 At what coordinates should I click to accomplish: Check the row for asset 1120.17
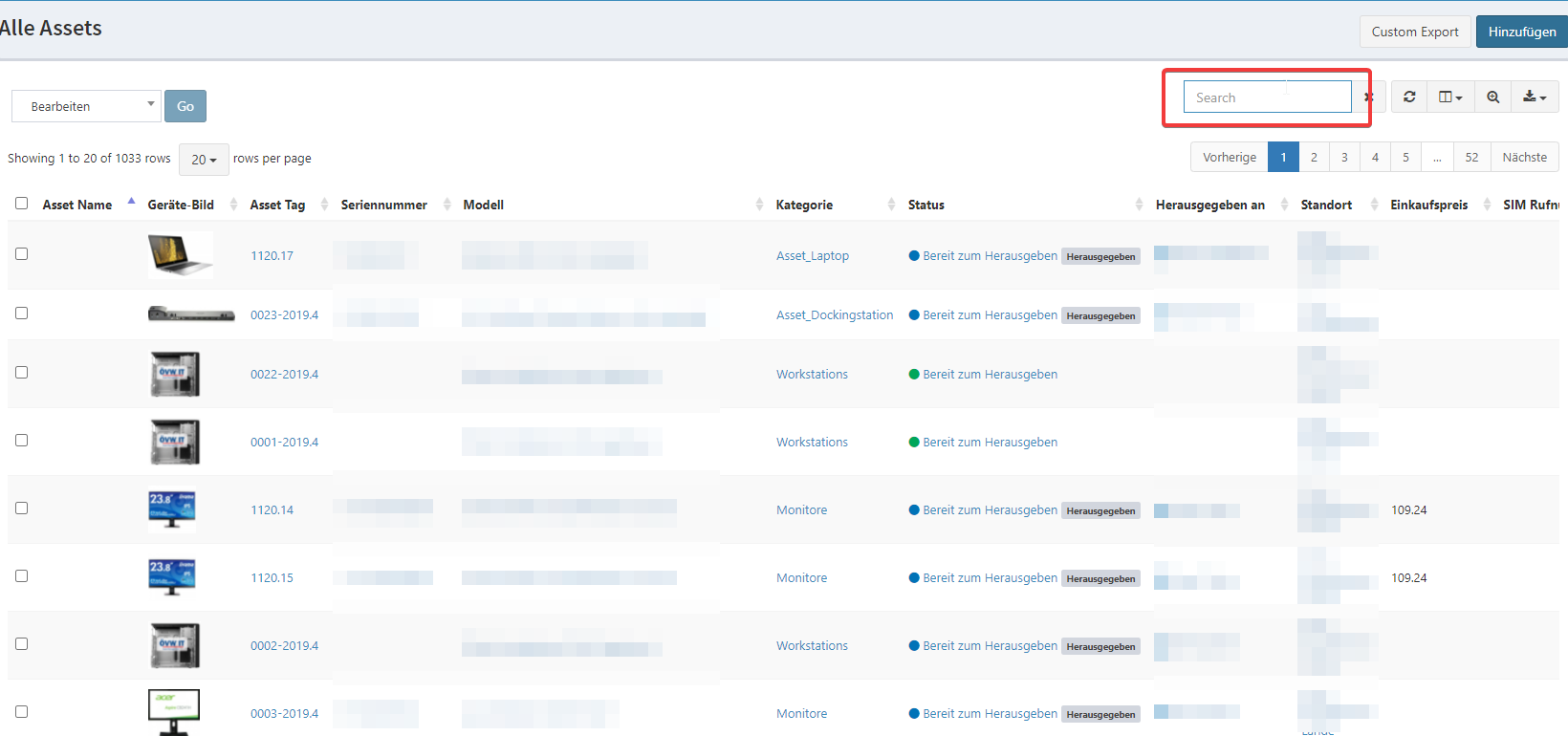tap(21, 254)
